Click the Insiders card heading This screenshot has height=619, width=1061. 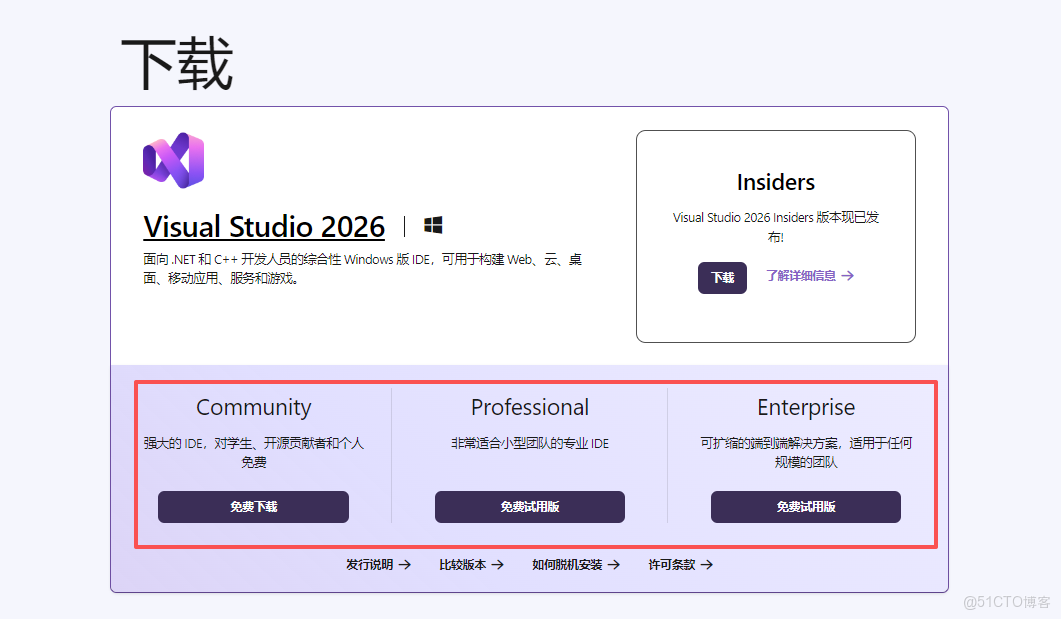click(x=775, y=182)
